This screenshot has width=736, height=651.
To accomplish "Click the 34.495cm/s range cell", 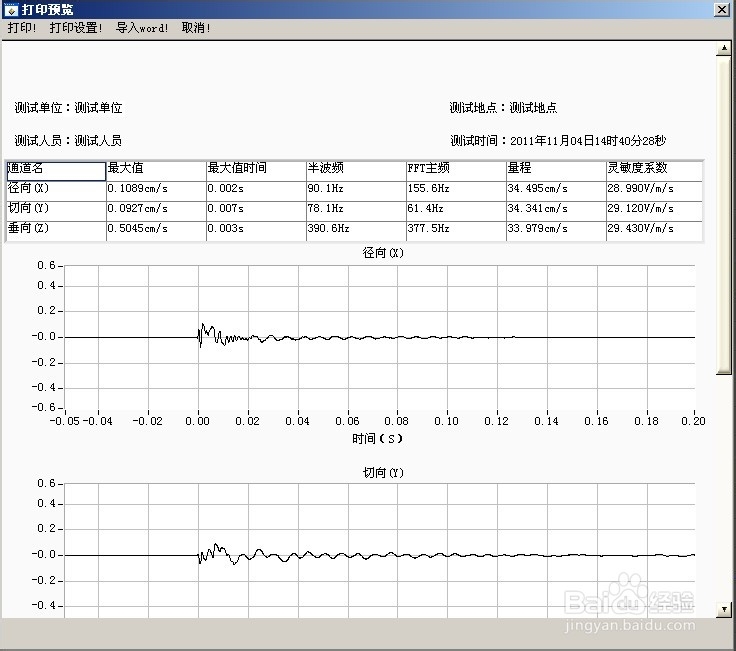I will (x=556, y=191).
